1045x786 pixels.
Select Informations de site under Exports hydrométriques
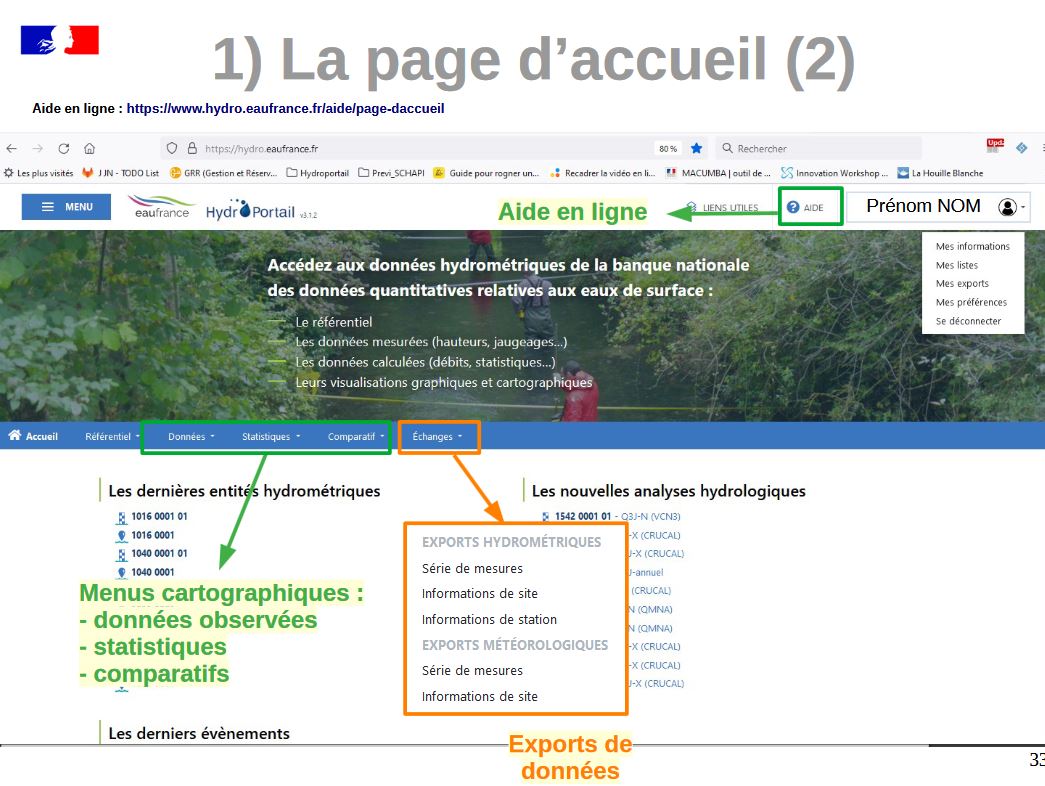[x=479, y=593]
